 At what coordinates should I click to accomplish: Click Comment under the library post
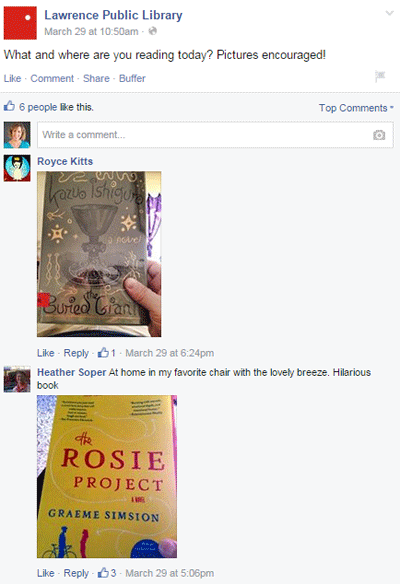[x=52, y=79]
